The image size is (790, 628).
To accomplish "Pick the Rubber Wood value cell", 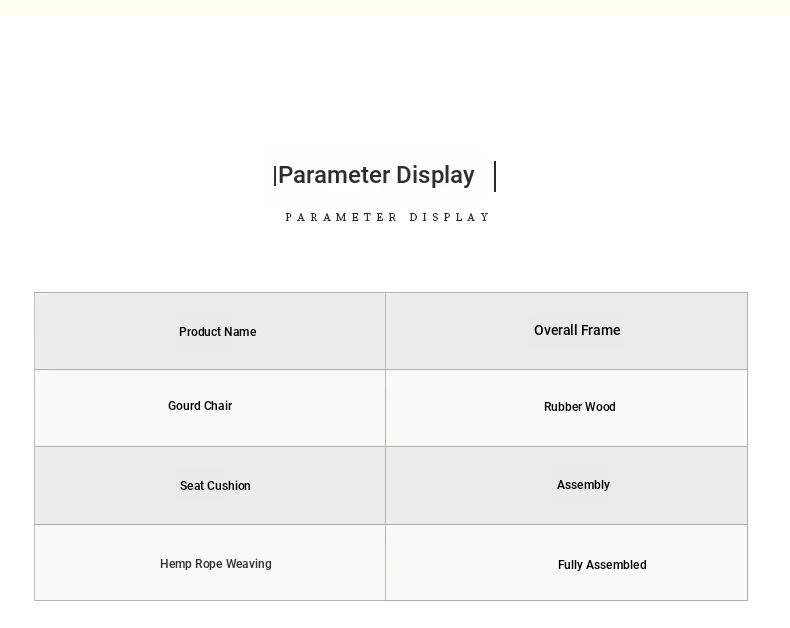I will click(566, 408).
